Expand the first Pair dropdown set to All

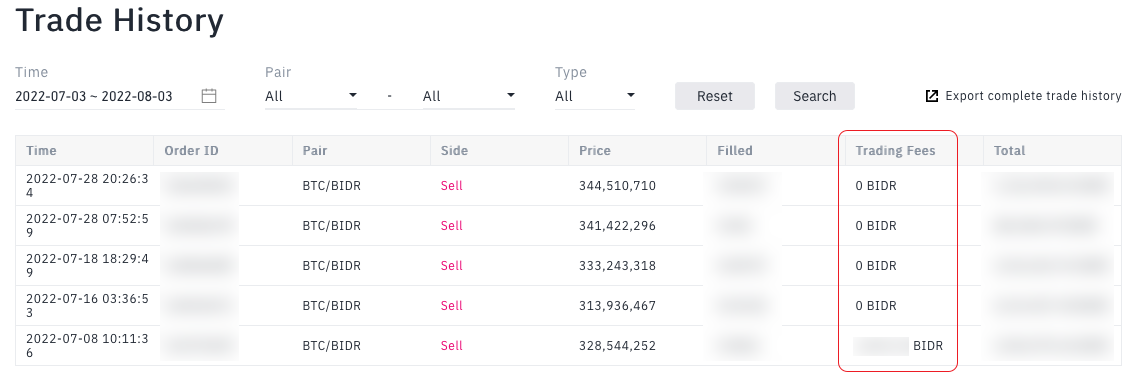pos(311,96)
